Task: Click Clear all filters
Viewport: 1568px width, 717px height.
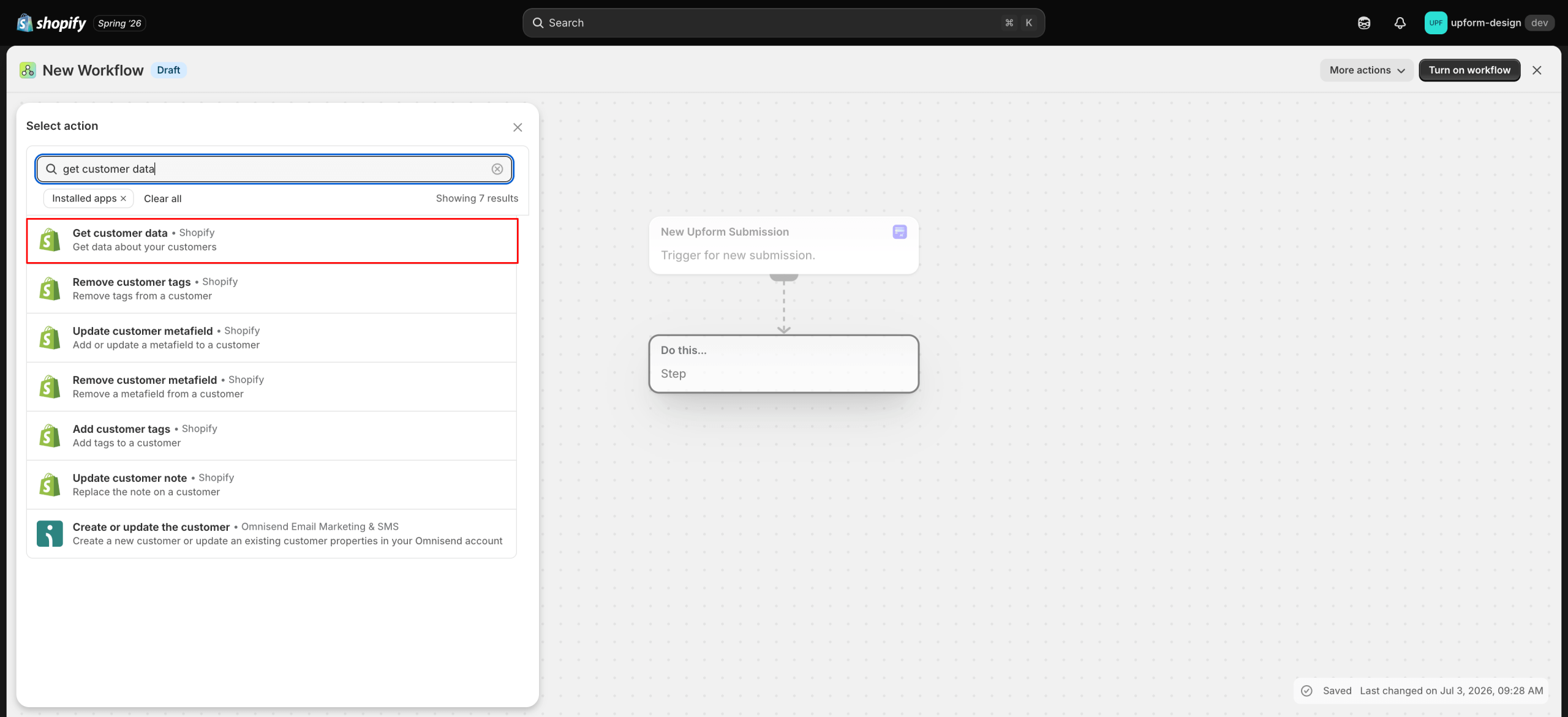Action: (162, 198)
